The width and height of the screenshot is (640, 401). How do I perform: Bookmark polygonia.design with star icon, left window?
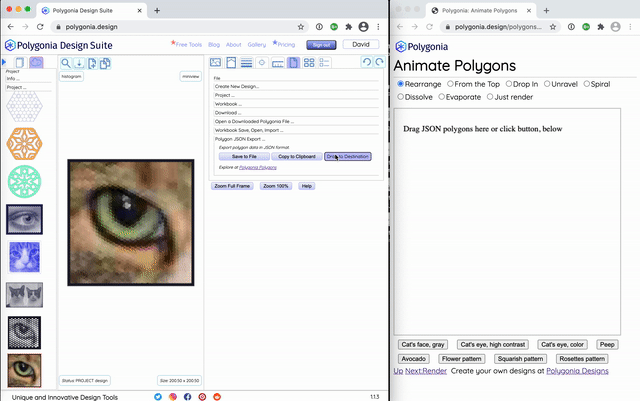[x=301, y=27]
